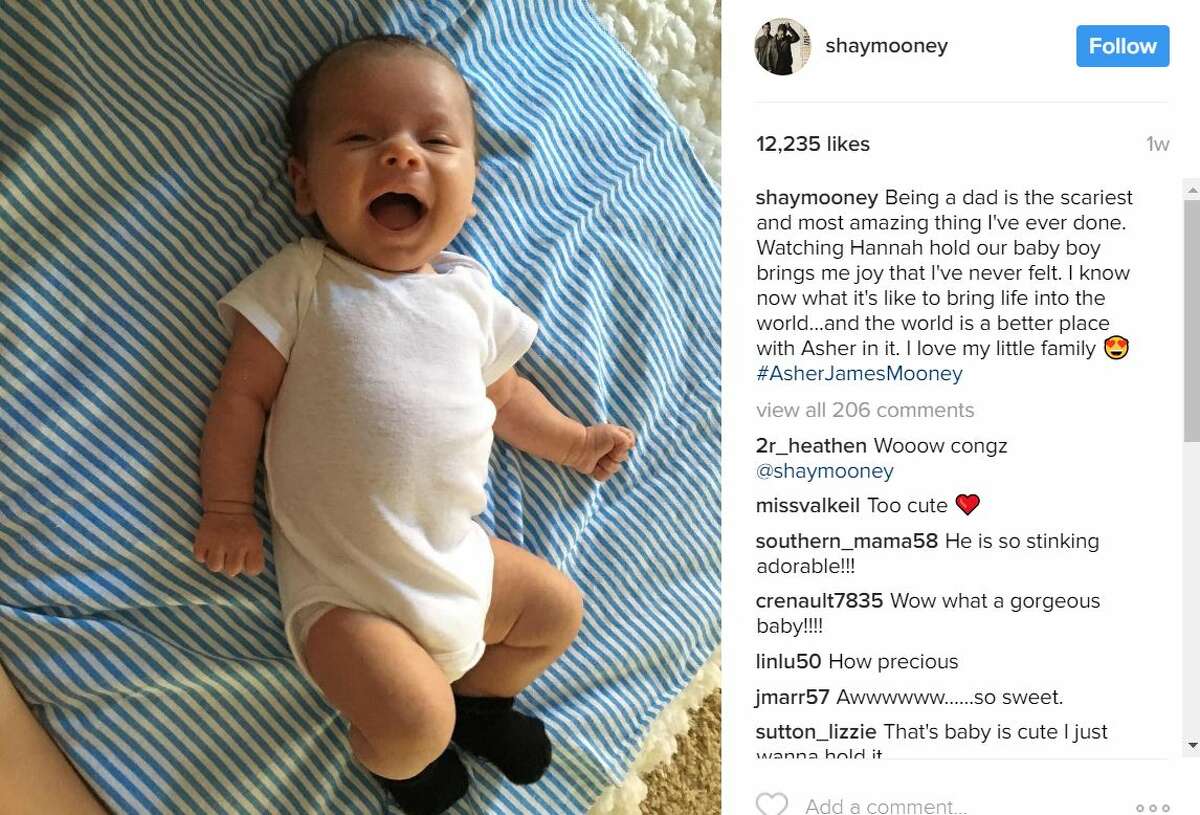Click shaymooney profile picture avatar
This screenshot has width=1200, height=815.
point(783,46)
